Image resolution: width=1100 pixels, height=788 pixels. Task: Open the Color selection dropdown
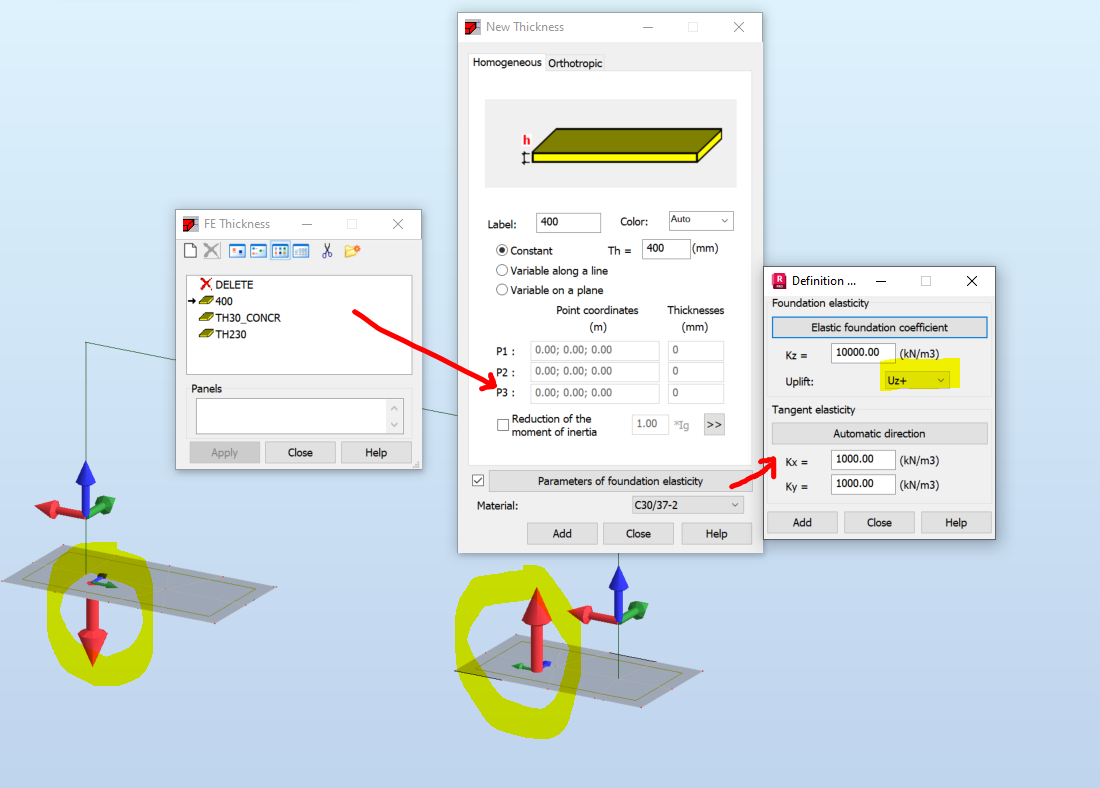pyautogui.click(x=700, y=220)
